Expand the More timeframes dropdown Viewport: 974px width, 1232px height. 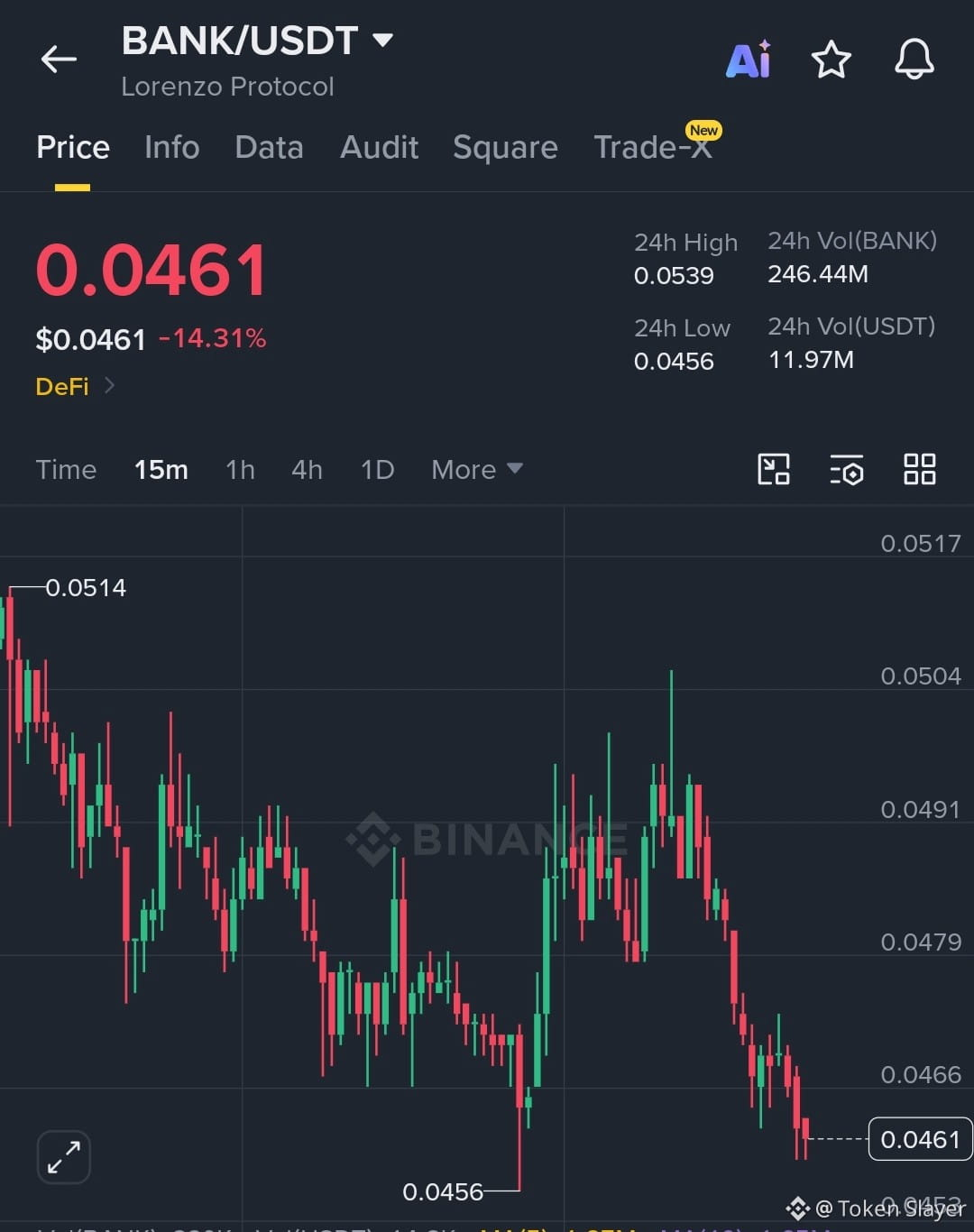477,469
